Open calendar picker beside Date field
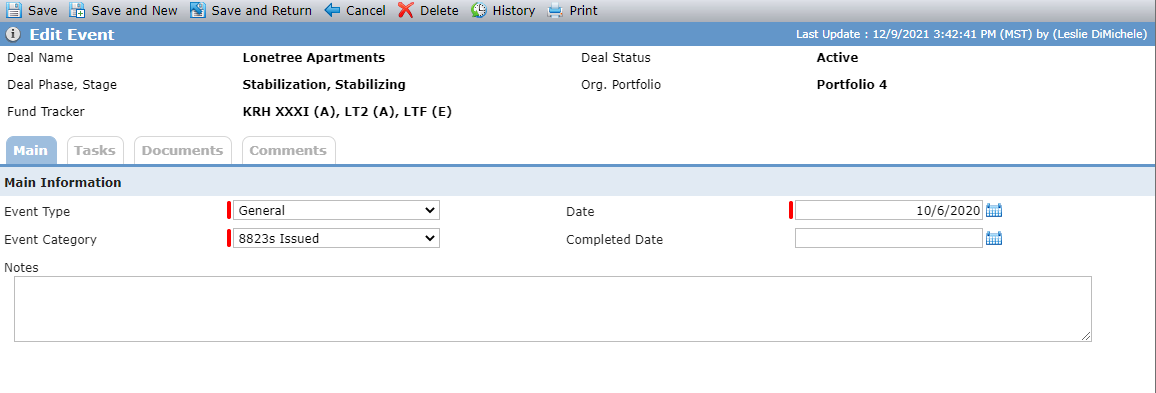Screen dimensions: 1156x393 [994, 210]
